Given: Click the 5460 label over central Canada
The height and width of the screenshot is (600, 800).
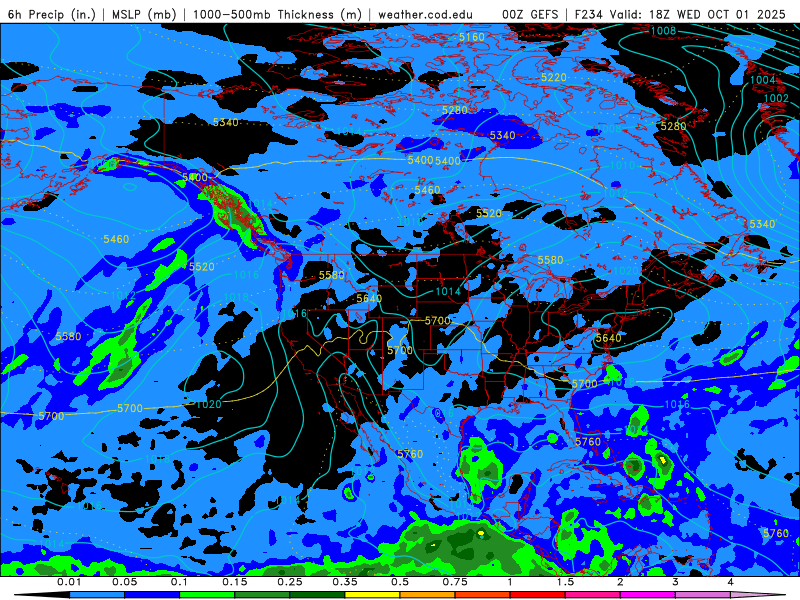Looking at the screenshot, I should (427, 190).
